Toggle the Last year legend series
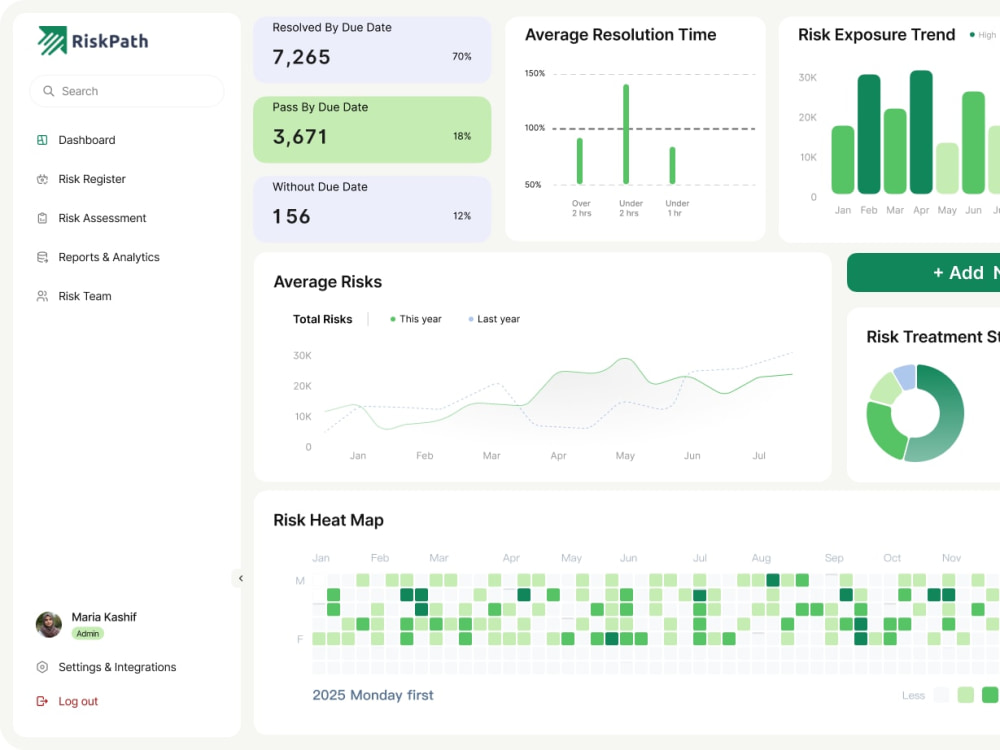Viewport: 1000px width, 750px height. click(494, 319)
